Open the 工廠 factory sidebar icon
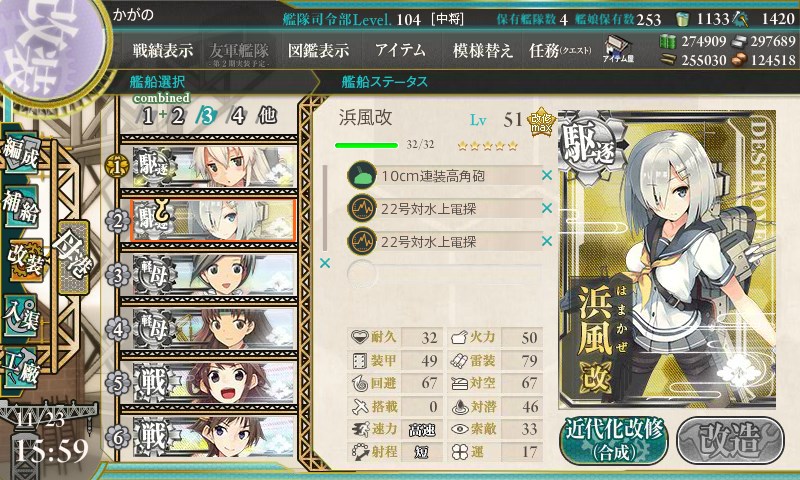Screen dimensions: 800x480 click(x=21, y=368)
